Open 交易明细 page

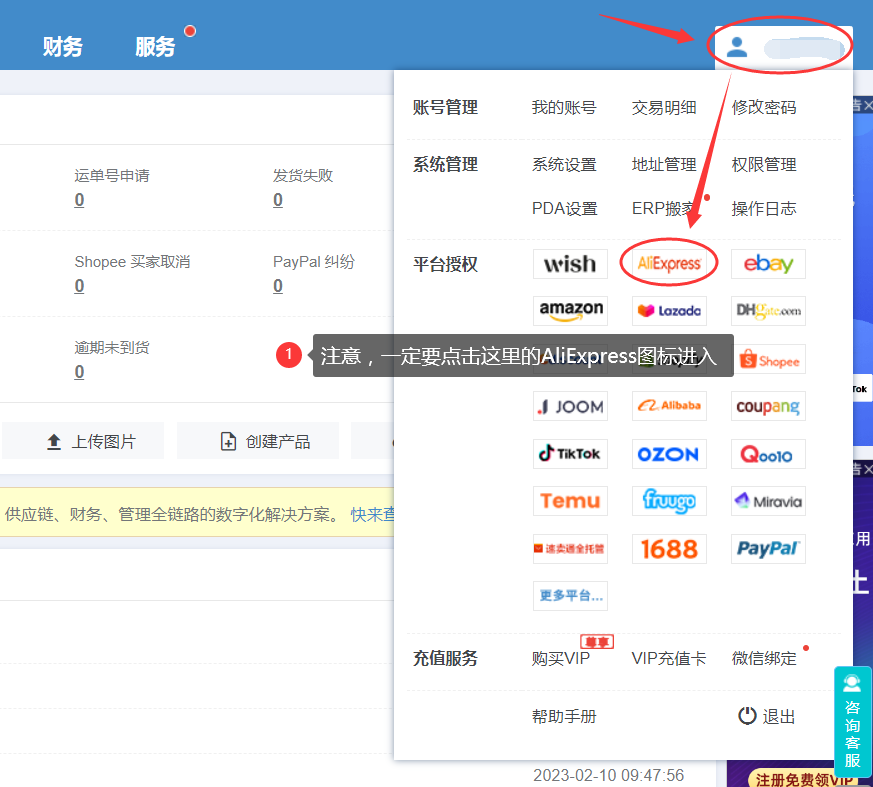pos(664,107)
